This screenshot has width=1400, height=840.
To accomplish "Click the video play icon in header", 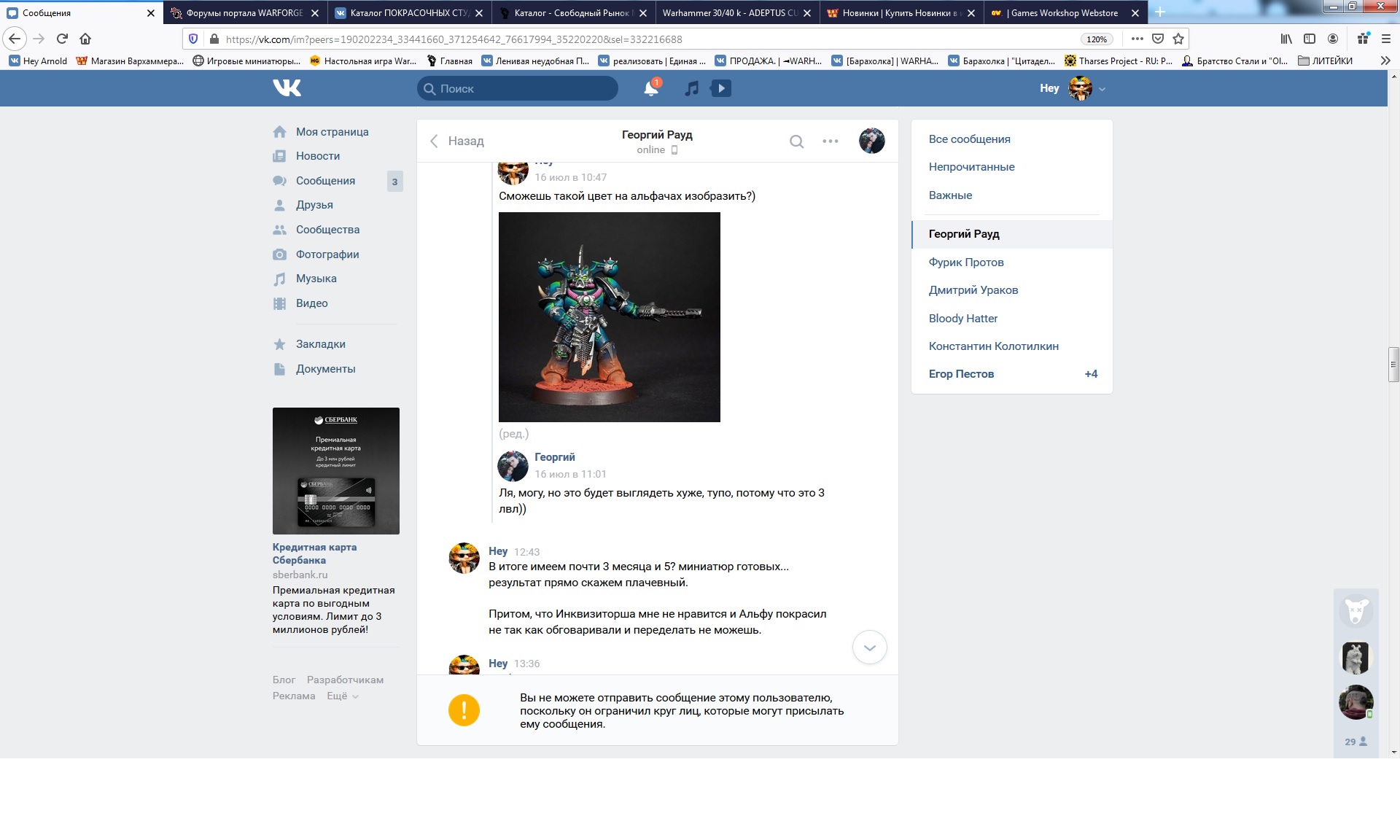I will coord(720,88).
